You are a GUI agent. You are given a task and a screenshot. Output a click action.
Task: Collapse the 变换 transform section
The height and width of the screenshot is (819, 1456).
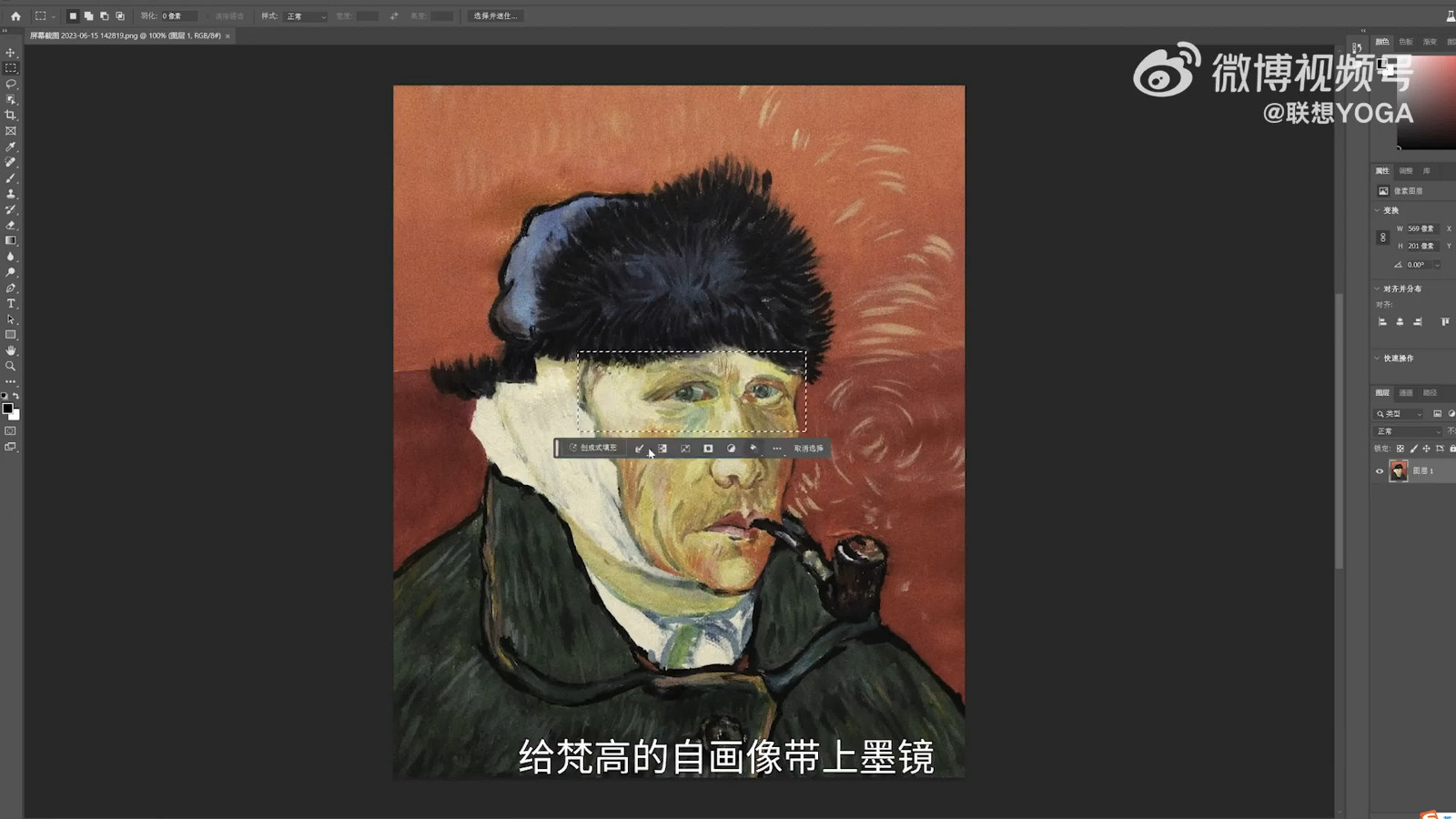tap(1377, 210)
